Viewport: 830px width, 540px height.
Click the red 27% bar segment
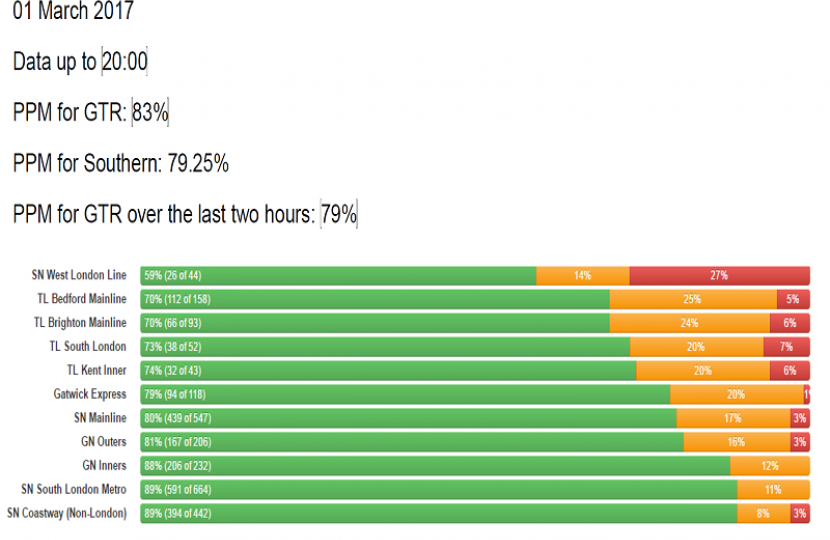[x=719, y=275]
